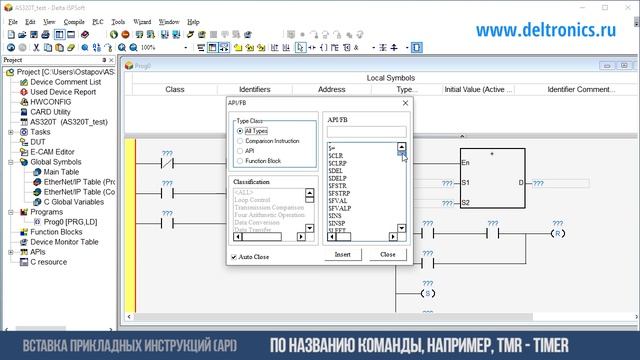The height and width of the screenshot is (360, 640).
Task: Click the Cut scissors icon
Action: coord(36,48)
